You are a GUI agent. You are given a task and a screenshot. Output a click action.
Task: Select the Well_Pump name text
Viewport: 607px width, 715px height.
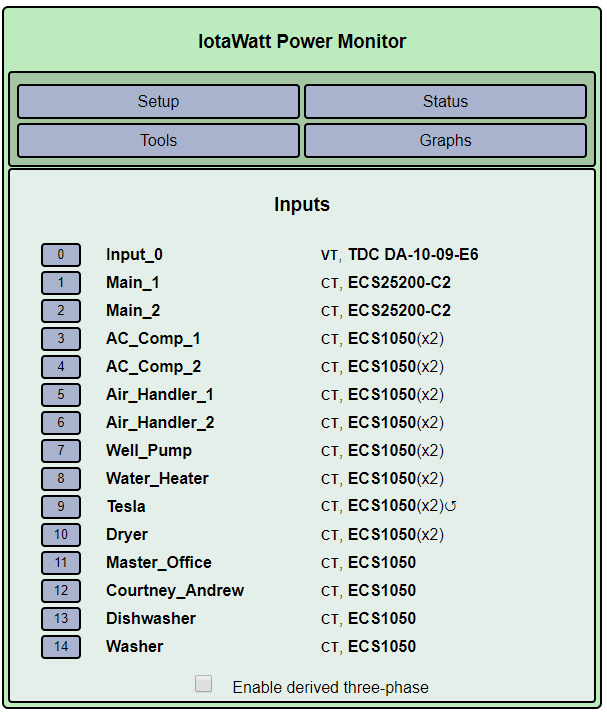(149, 451)
